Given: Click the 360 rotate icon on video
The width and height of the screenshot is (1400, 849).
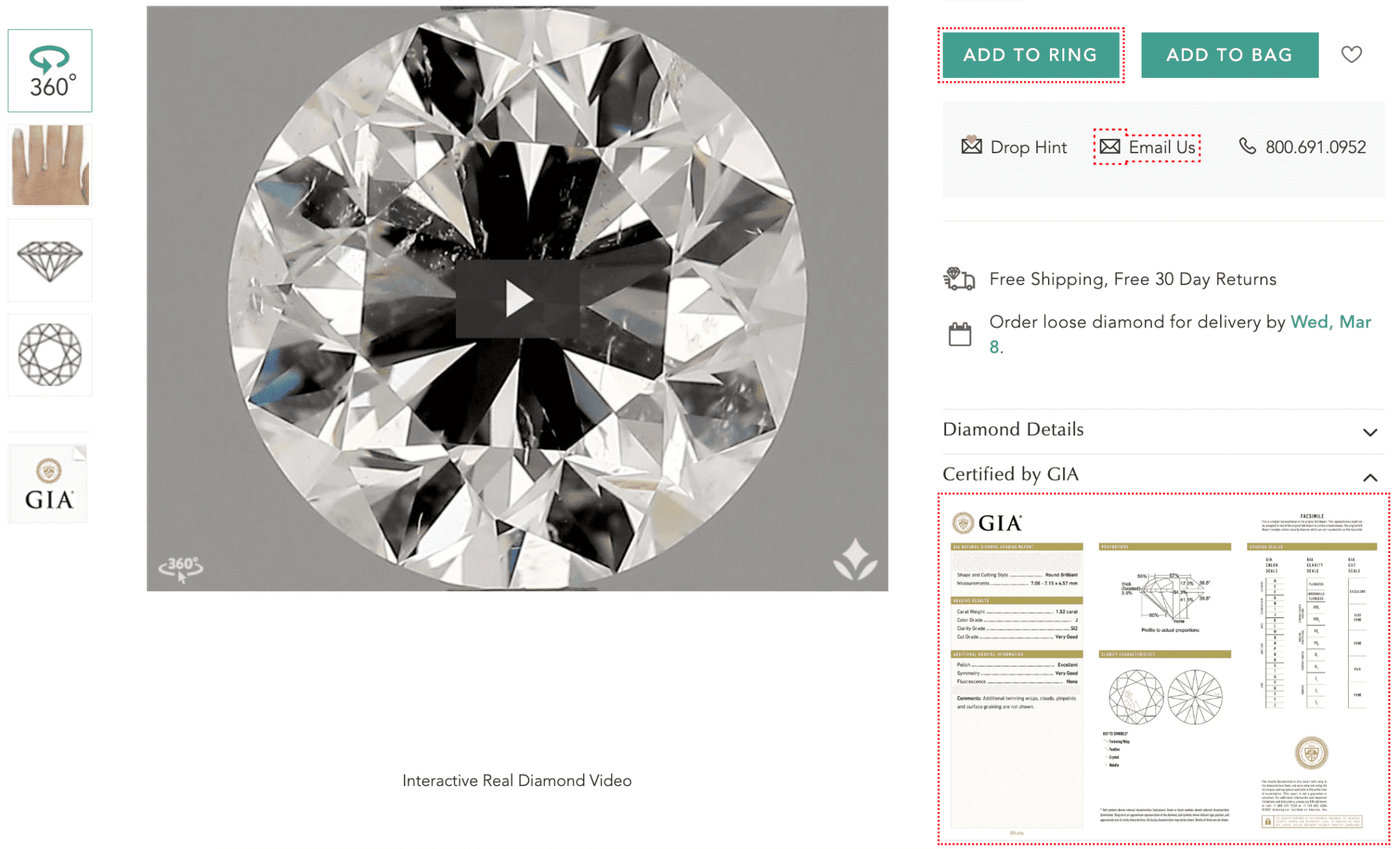Looking at the screenshot, I should [181, 567].
